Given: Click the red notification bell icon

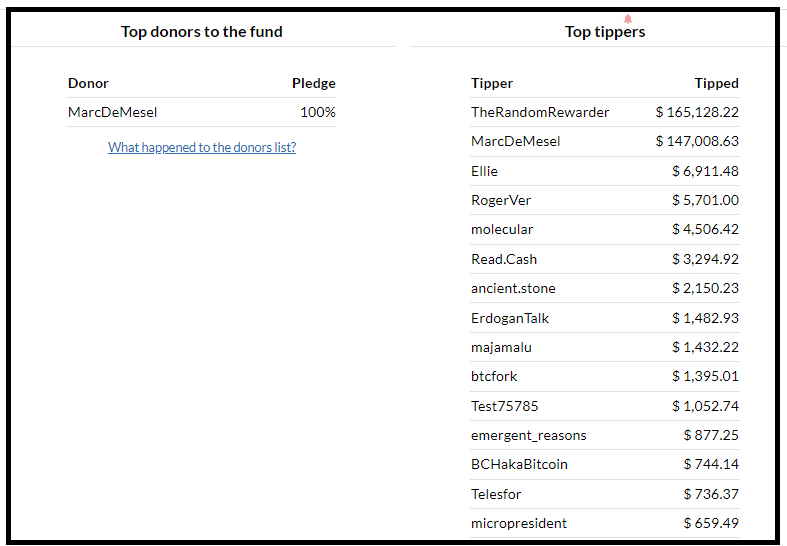Looking at the screenshot, I should 627,19.
